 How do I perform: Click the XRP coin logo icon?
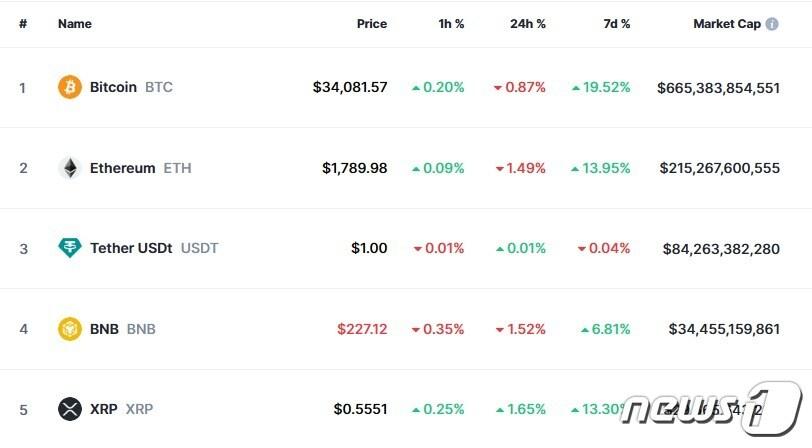coord(70,409)
